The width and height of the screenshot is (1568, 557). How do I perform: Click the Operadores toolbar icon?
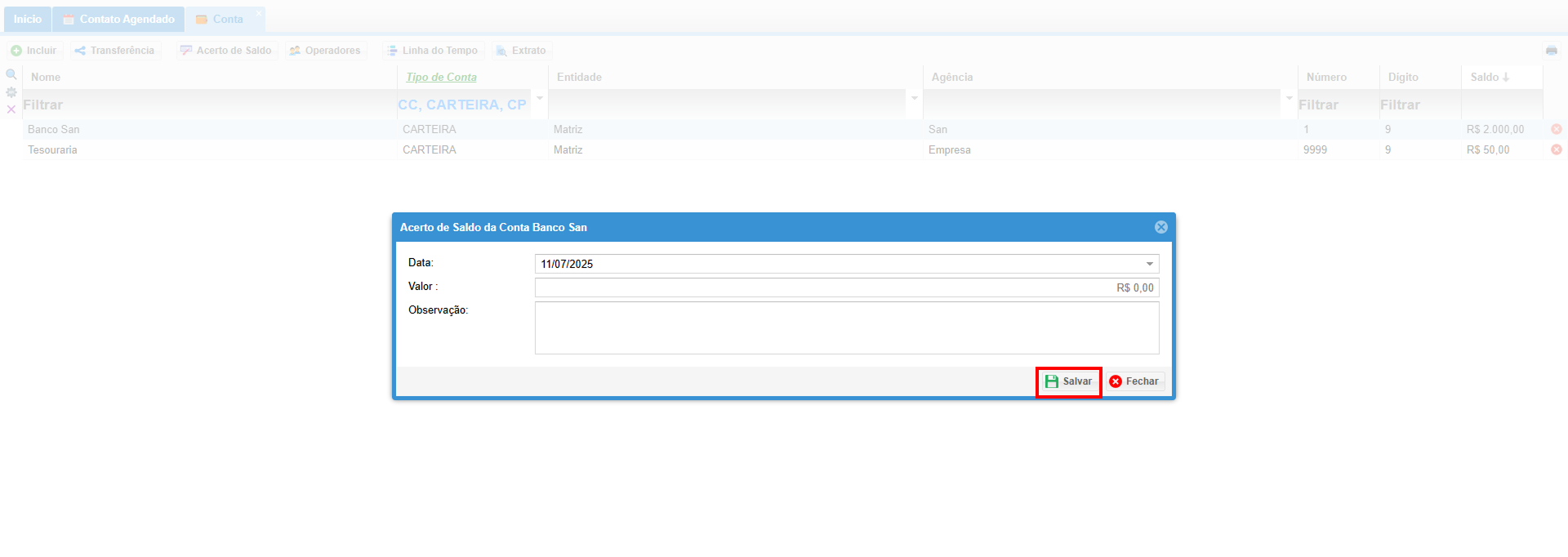point(295,51)
